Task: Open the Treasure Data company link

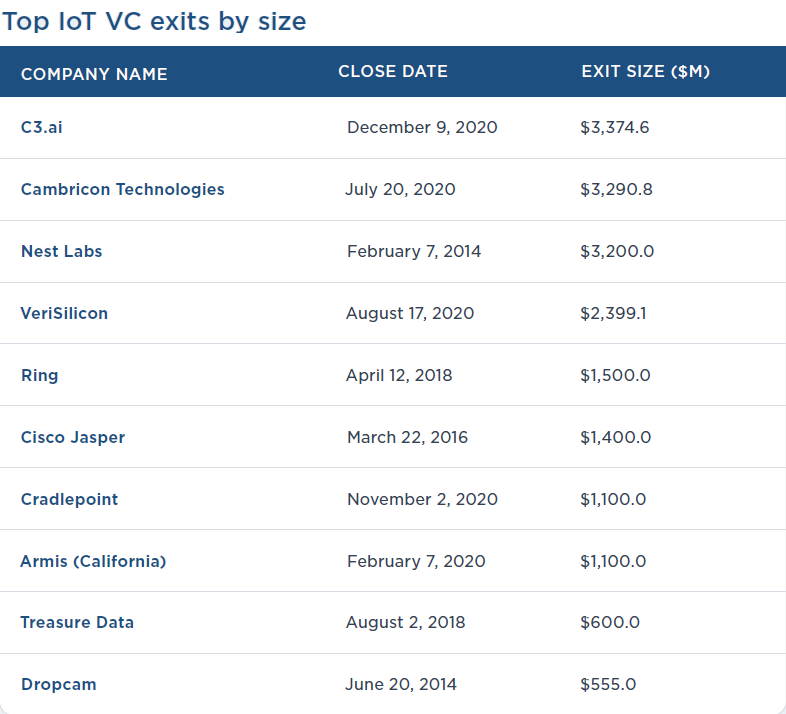Action: click(x=77, y=622)
